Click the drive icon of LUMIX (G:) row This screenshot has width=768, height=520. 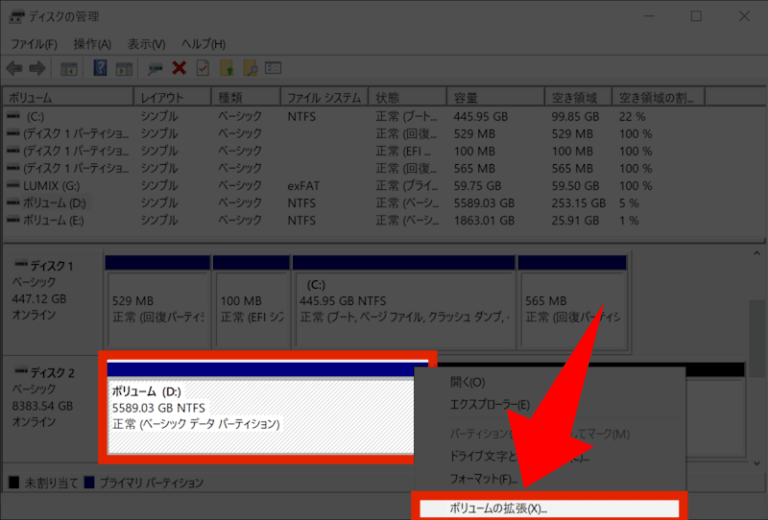click(13, 186)
